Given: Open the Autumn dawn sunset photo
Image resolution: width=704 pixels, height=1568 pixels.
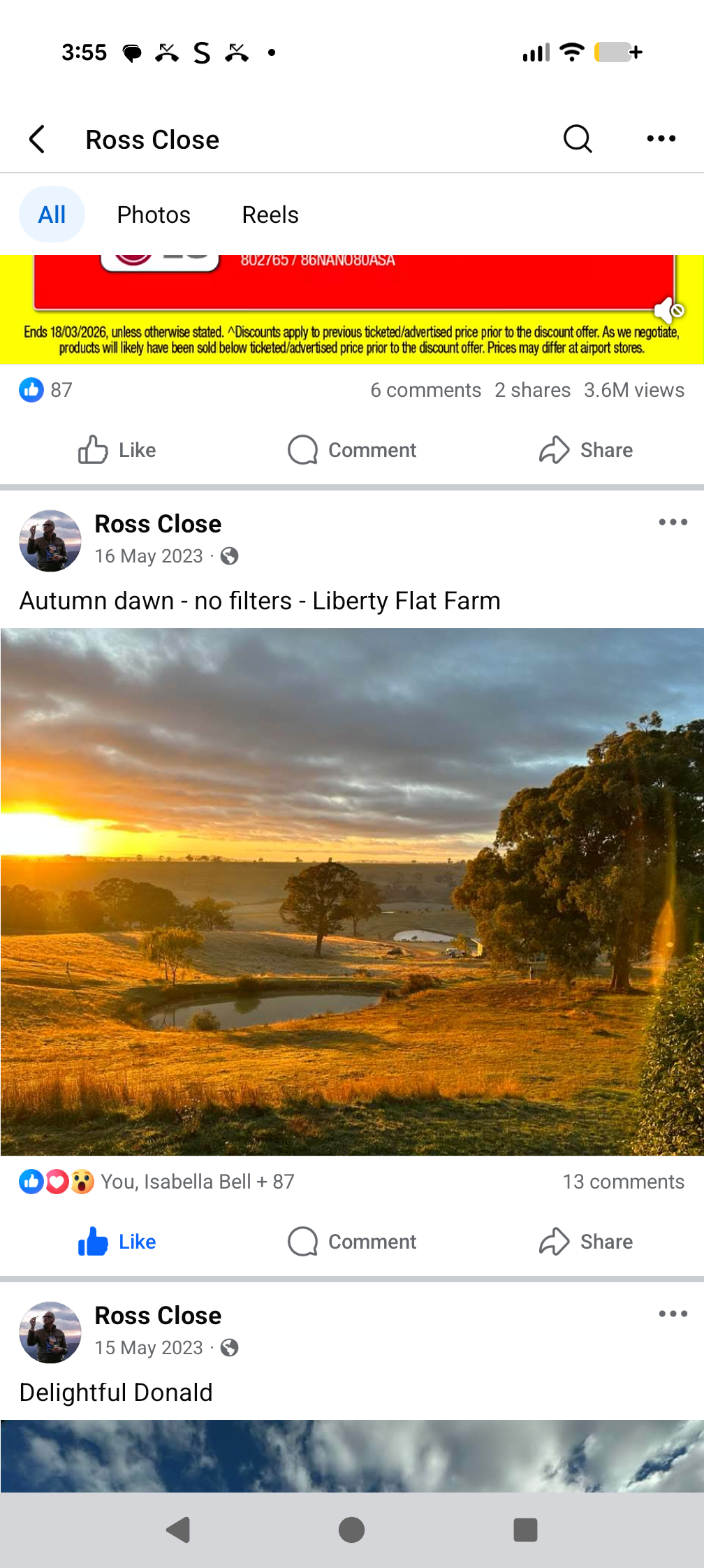Looking at the screenshot, I should click(352, 892).
